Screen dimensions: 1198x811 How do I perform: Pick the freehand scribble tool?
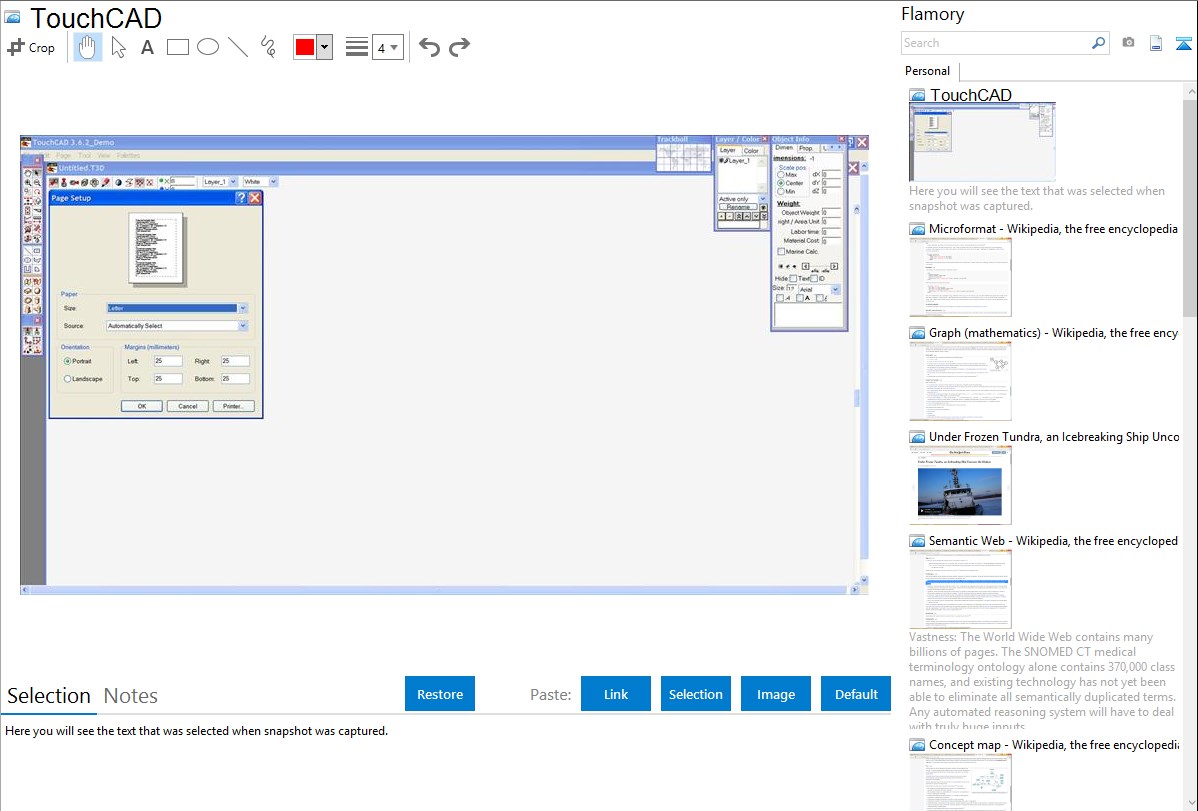pos(268,47)
